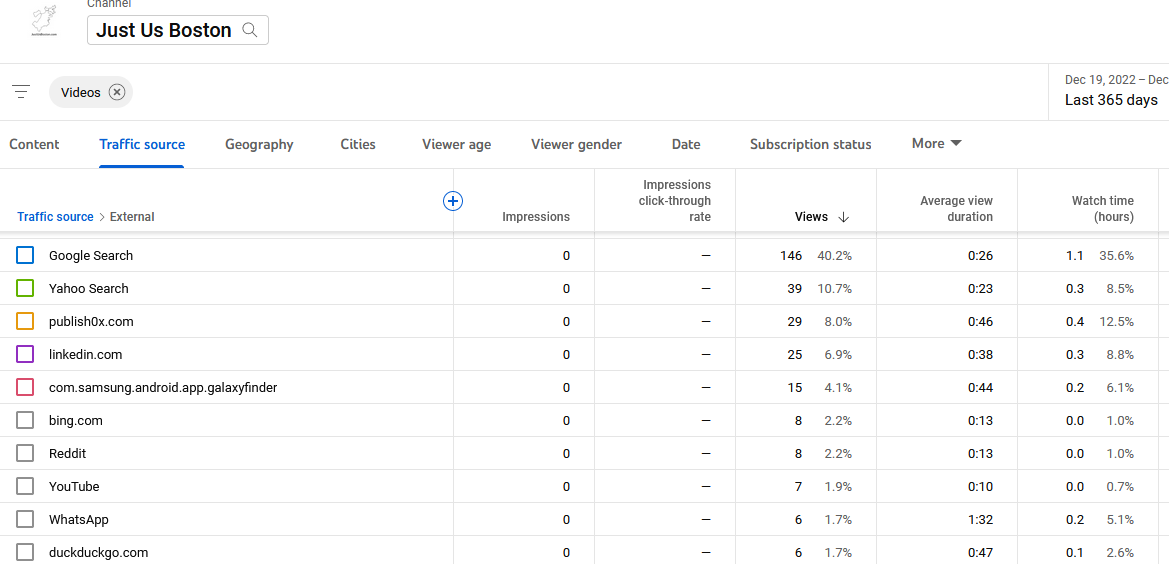Click the WhatsApp row label

(x=79, y=519)
